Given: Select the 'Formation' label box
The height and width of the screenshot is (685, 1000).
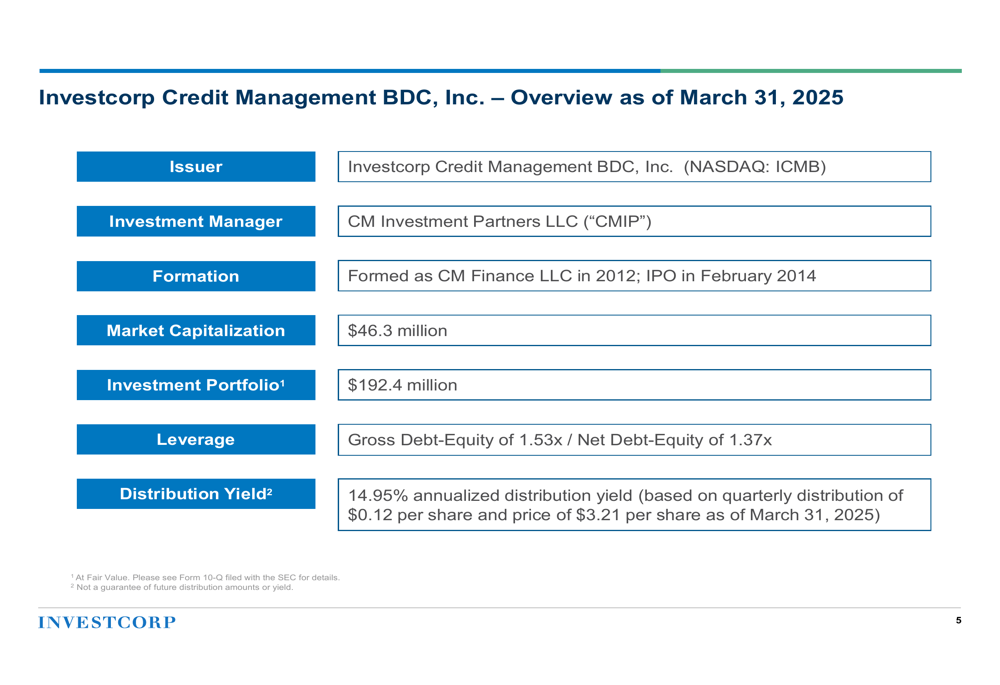Looking at the screenshot, I should click(196, 276).
